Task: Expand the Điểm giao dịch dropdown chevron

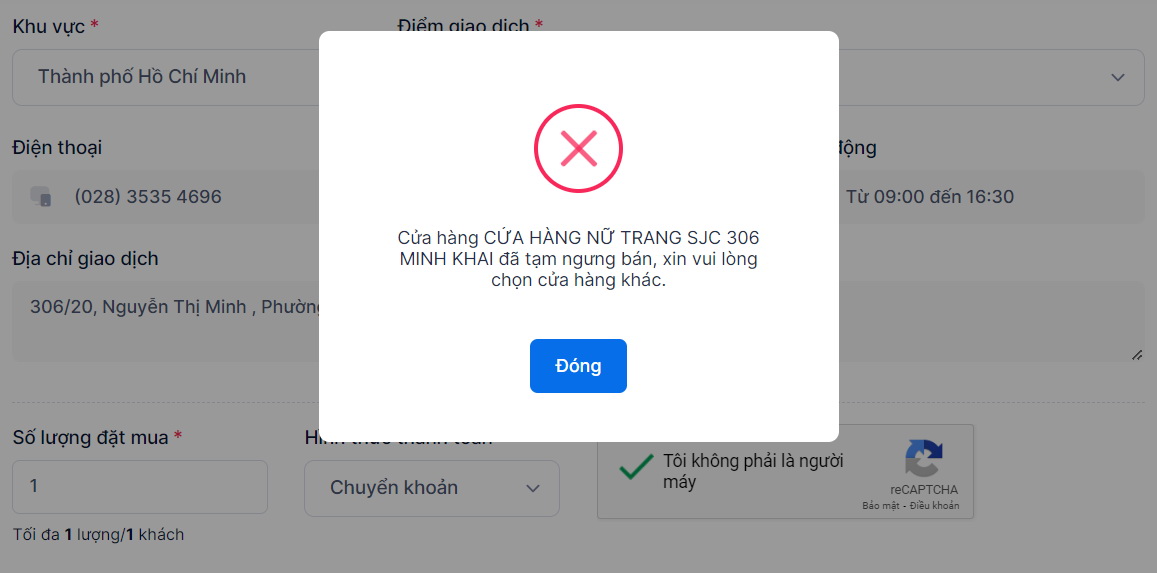Action: (1118, 77)
